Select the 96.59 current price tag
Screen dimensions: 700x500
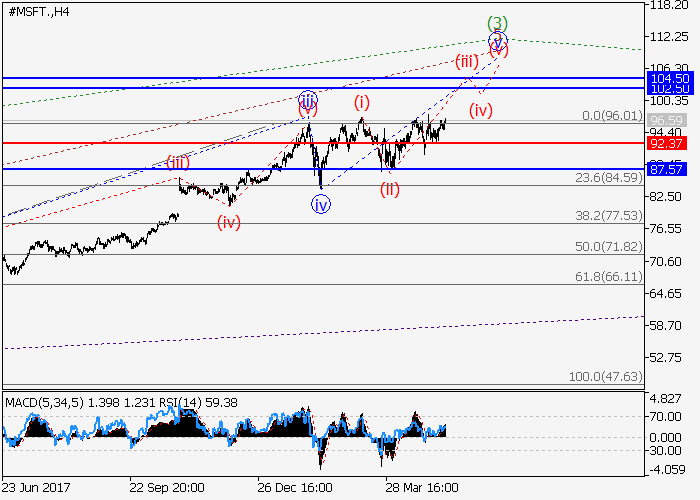coord(667,121)
